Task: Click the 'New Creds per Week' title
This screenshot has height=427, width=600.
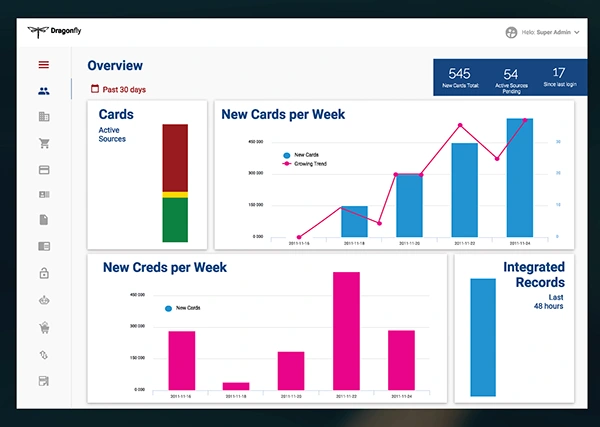Action: (165, 267)
